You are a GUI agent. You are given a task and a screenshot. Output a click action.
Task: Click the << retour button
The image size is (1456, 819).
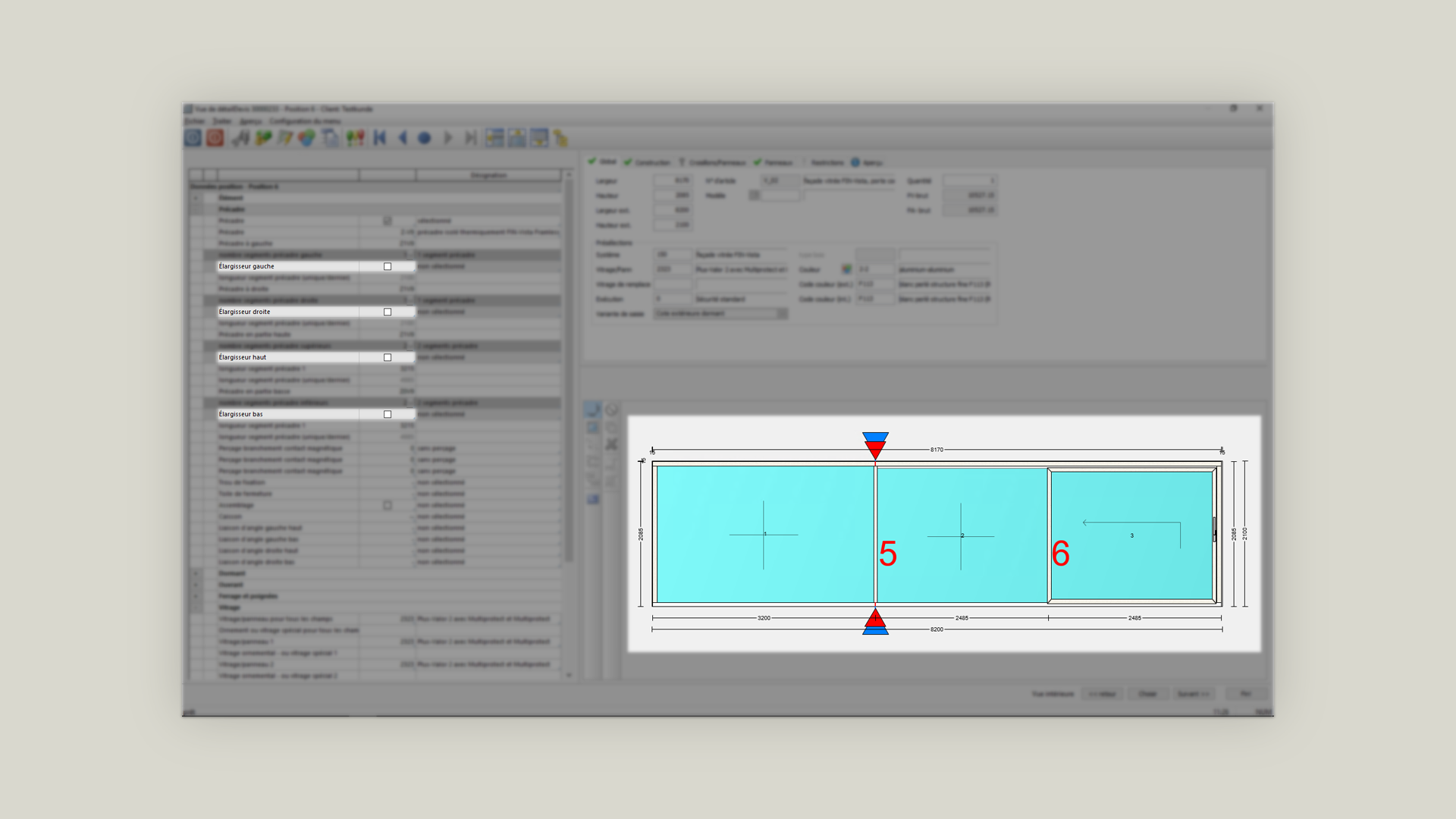pyautogui.click(x=1102, y=694)
